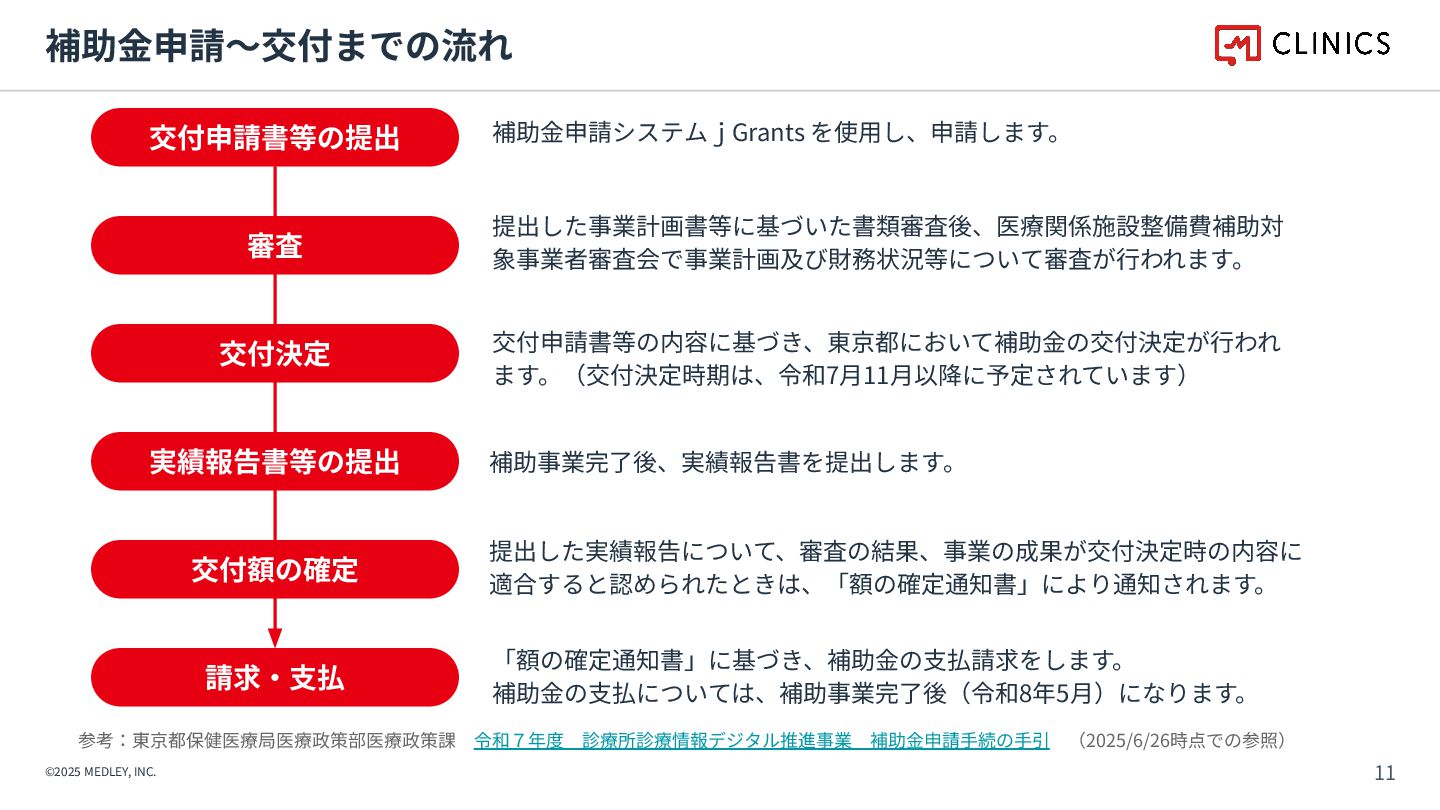1440x810 pixels.
Task: Open the 令和7年度 補助金申請手続の手引 link
Action: 762,741
